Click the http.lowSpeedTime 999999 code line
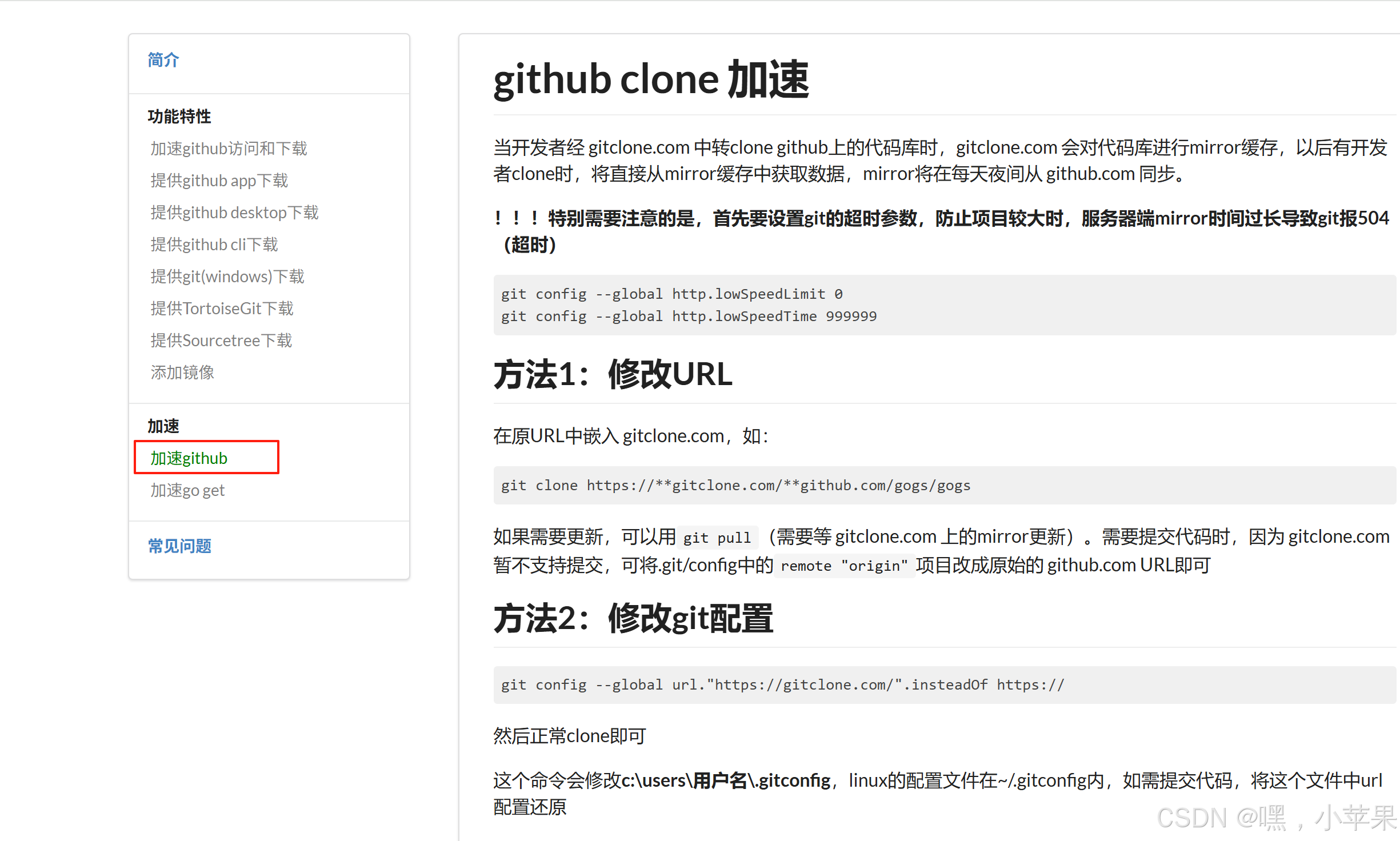The image size is (1400, 841). coord(689,317)
